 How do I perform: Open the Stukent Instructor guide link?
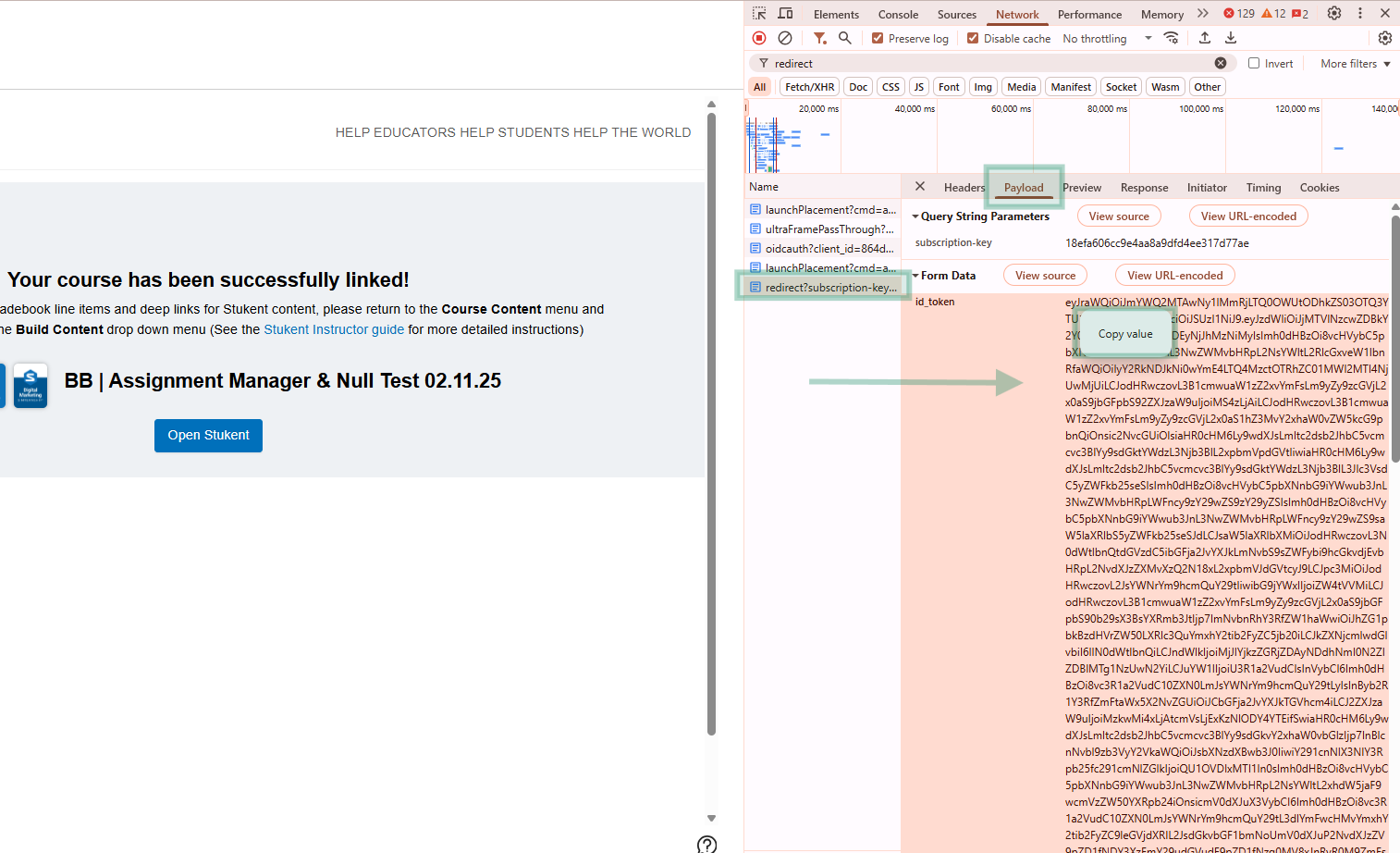(x=334, y=329)
